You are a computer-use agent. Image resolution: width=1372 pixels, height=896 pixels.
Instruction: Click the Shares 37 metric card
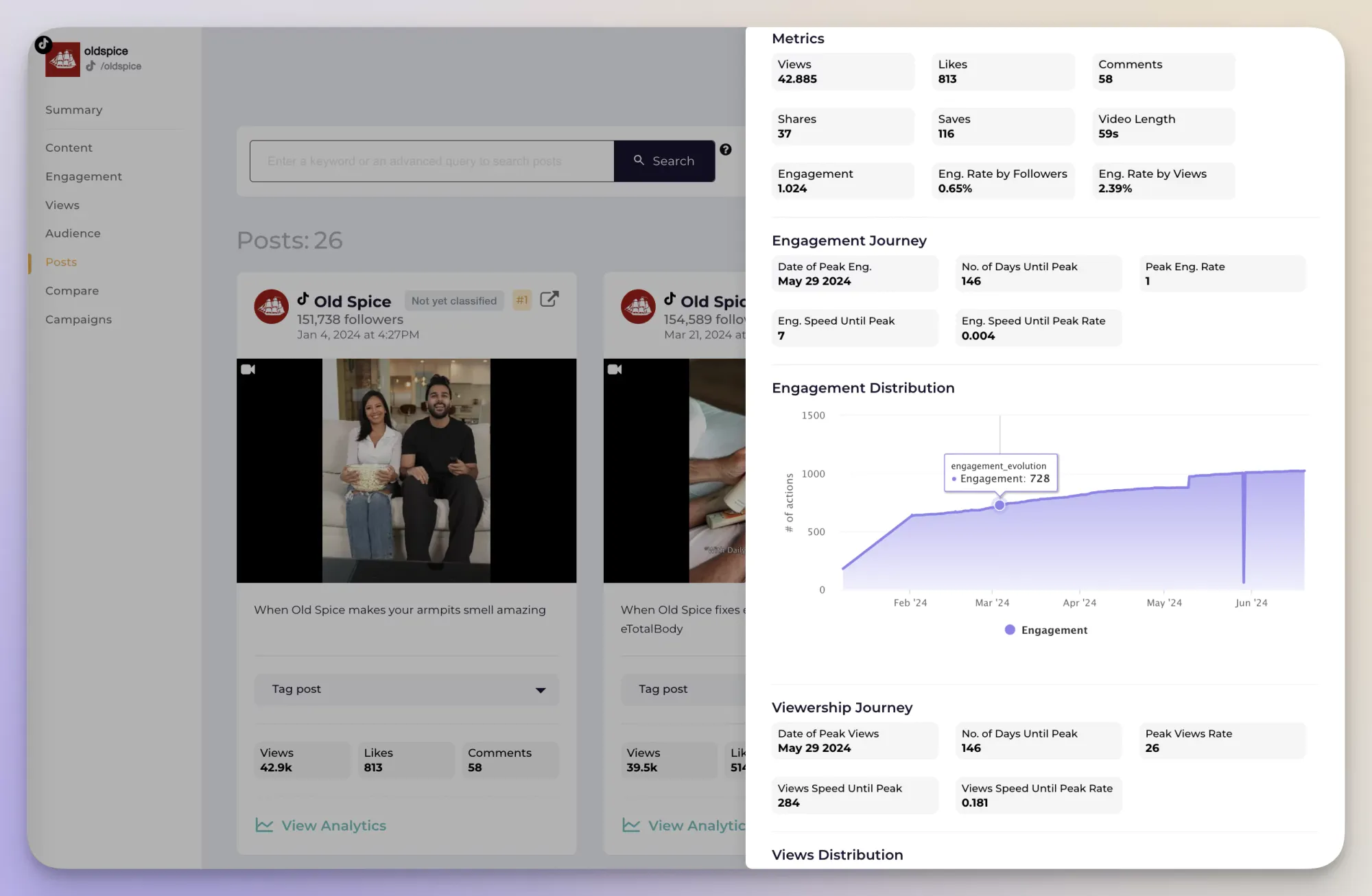click(x=843, y=126)
